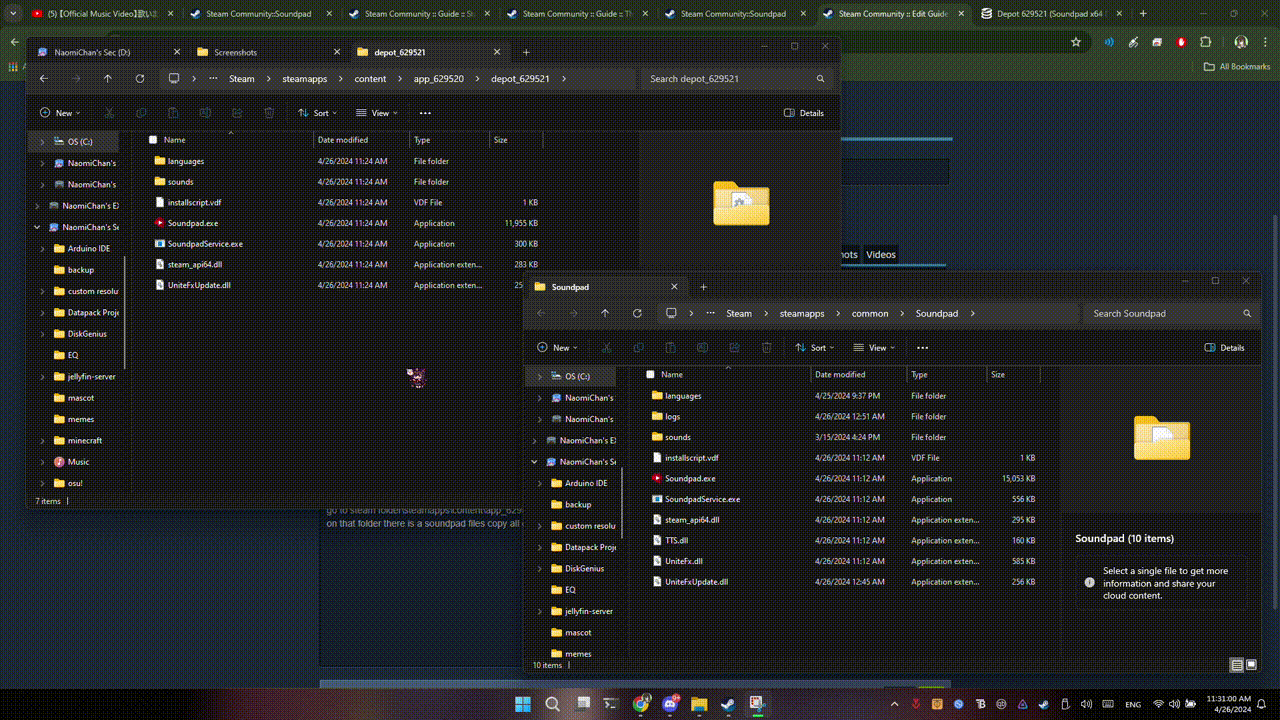Viewport: 1280px width, 720px height.
Task: Refresh the depot_629521 Explorer window
Action: tap(140, 78)
